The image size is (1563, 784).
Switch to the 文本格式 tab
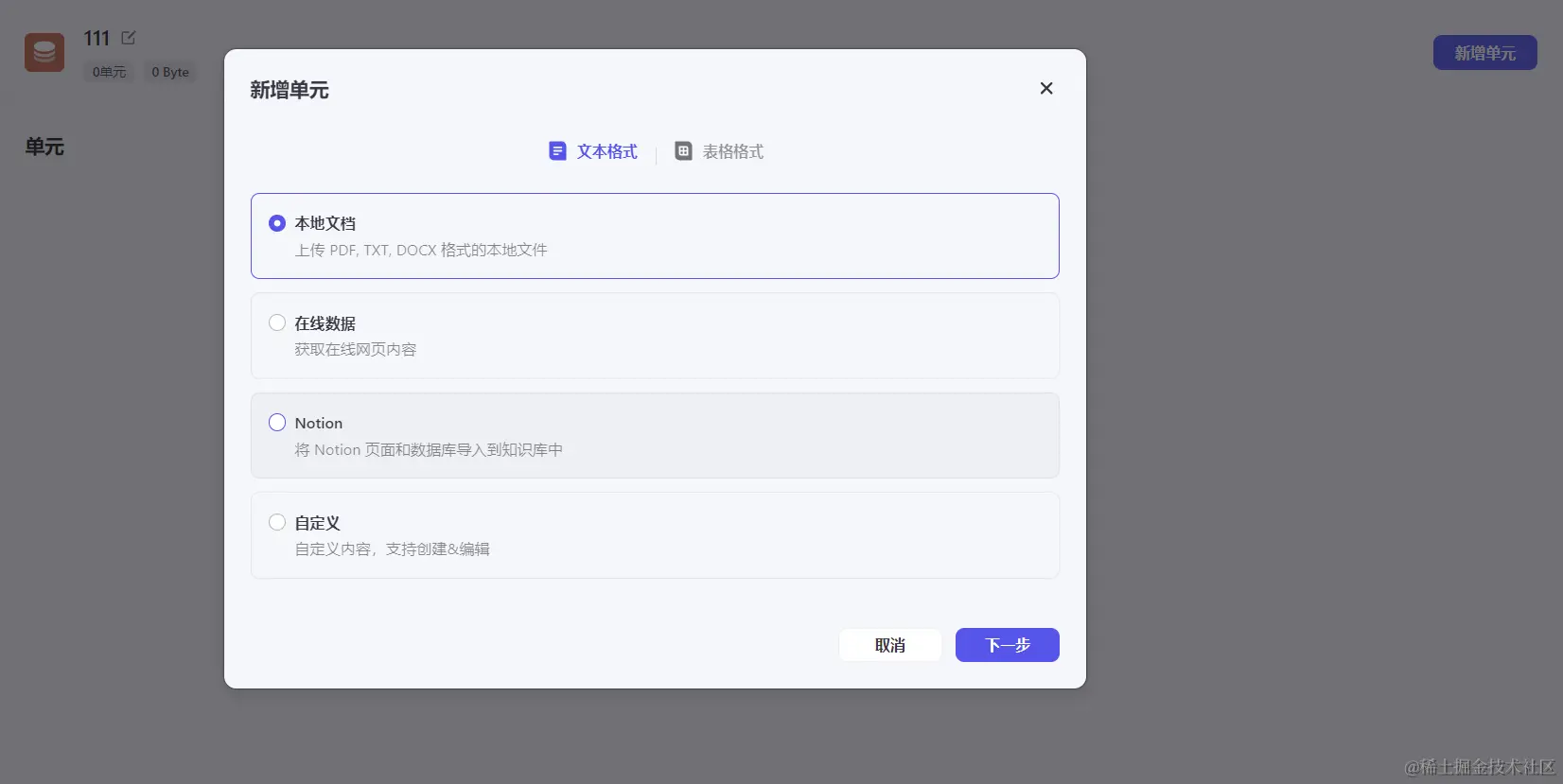tap(593, 151)
